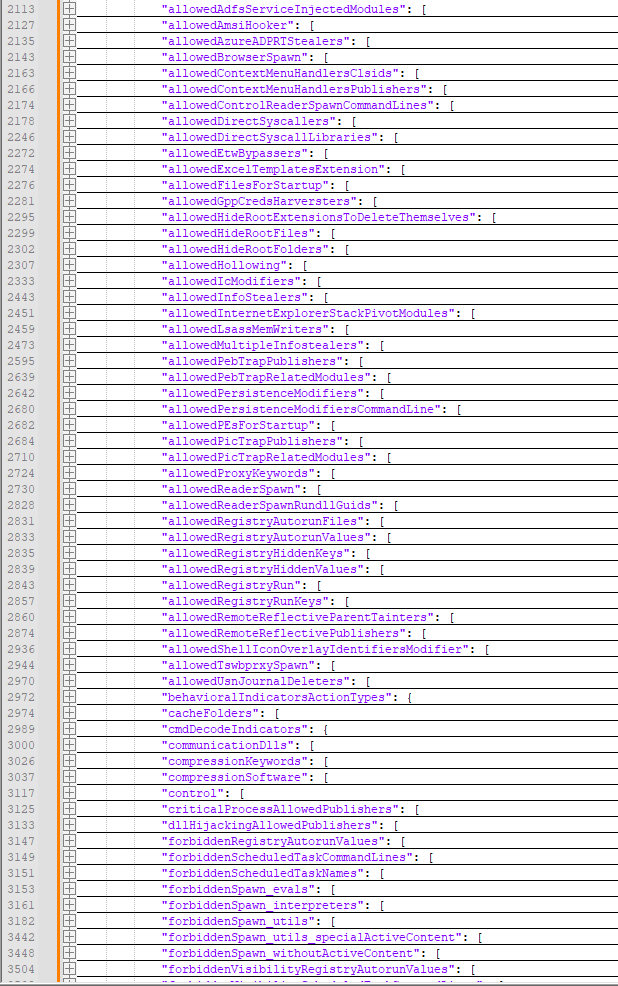Expand the allowedDirectSyscallers plus marker
This screenshot has height=986, width=618.
[69, 121]
